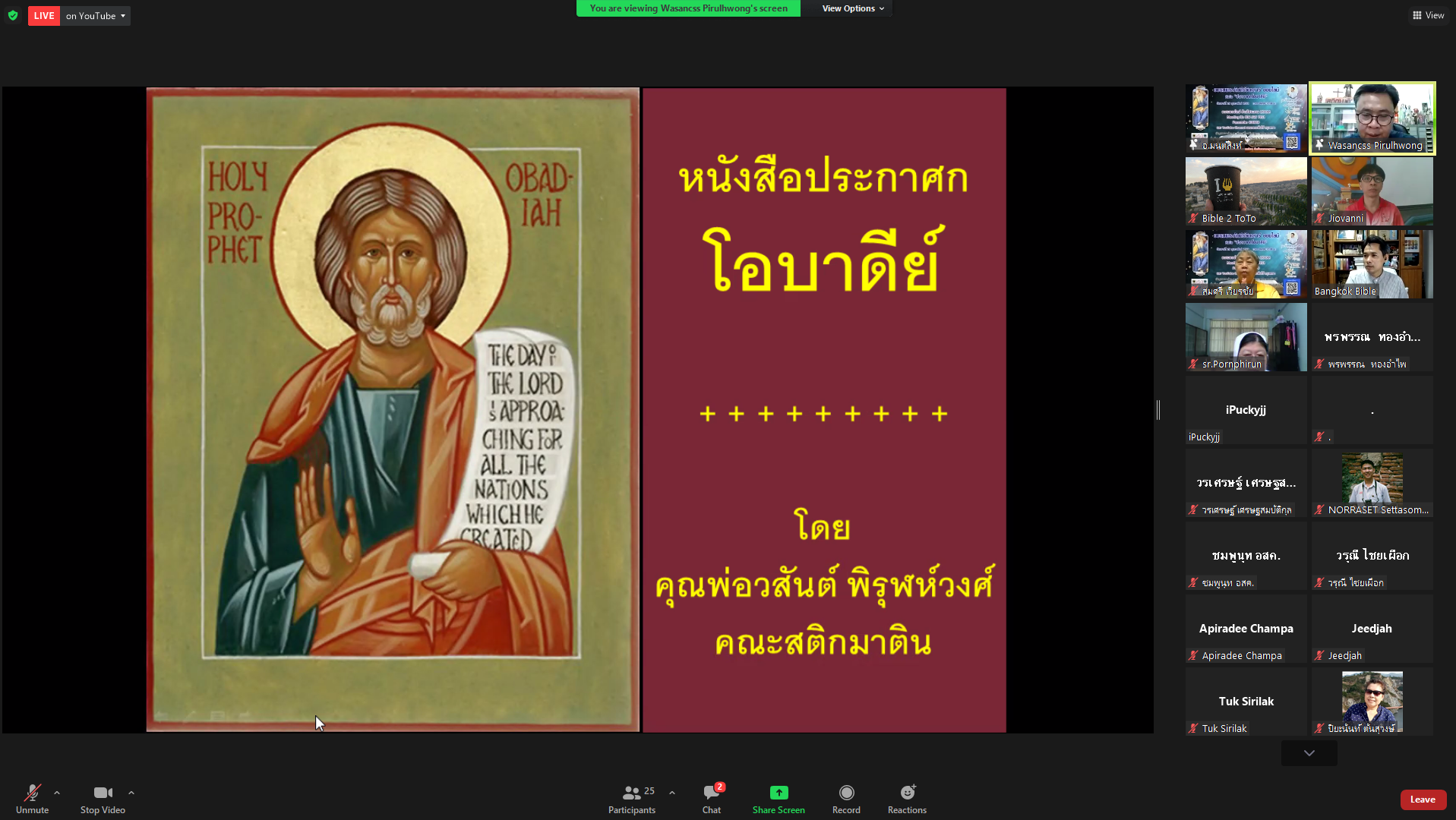This screenshot has height=820, width=1456.
Task: Click the Unmute microphone icon
Action: click(x=32, y=793)
